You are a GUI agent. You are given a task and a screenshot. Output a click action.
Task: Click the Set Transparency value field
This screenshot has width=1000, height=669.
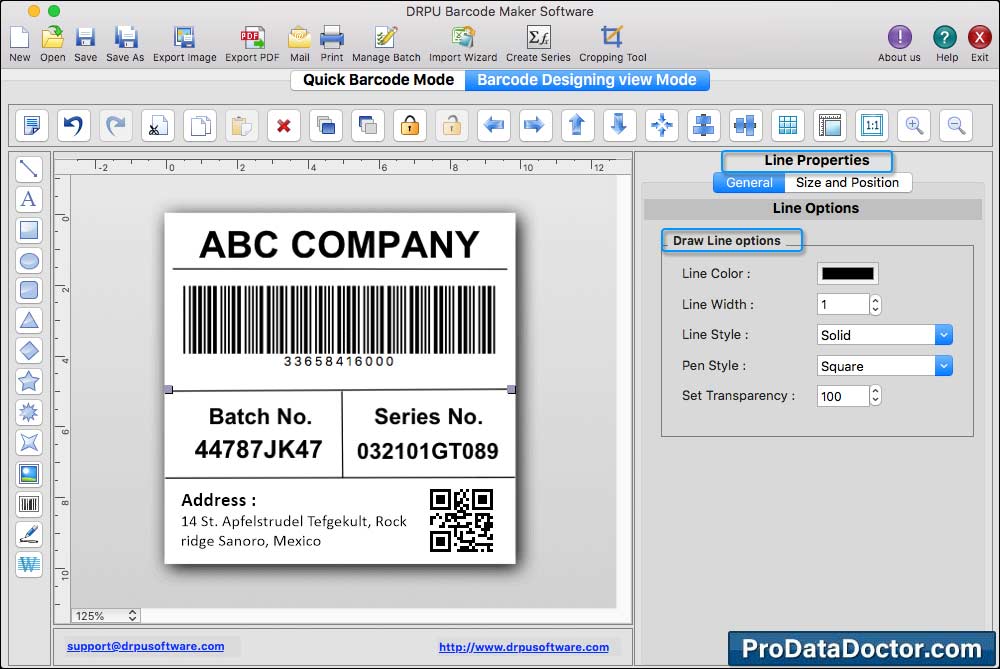pyautogui.click(x=842, y=397)
